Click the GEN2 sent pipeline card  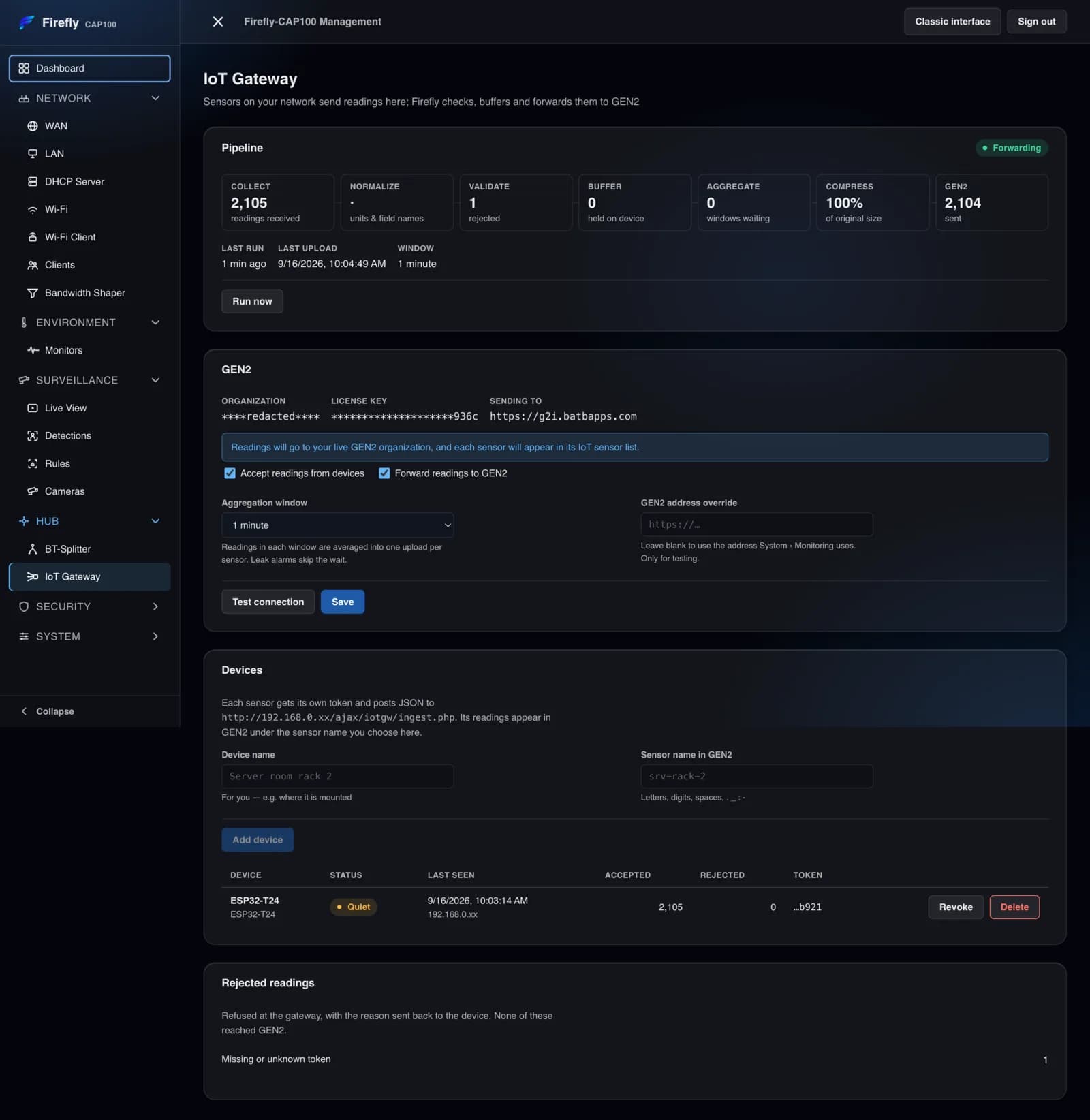(x=991, y=202)
